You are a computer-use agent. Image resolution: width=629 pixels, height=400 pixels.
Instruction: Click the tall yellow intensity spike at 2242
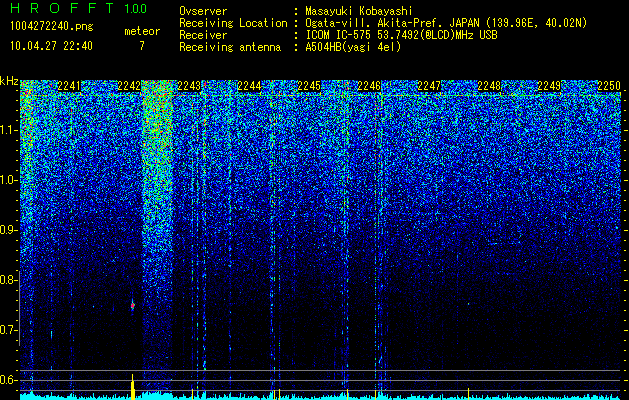click(x=132, y=387)
